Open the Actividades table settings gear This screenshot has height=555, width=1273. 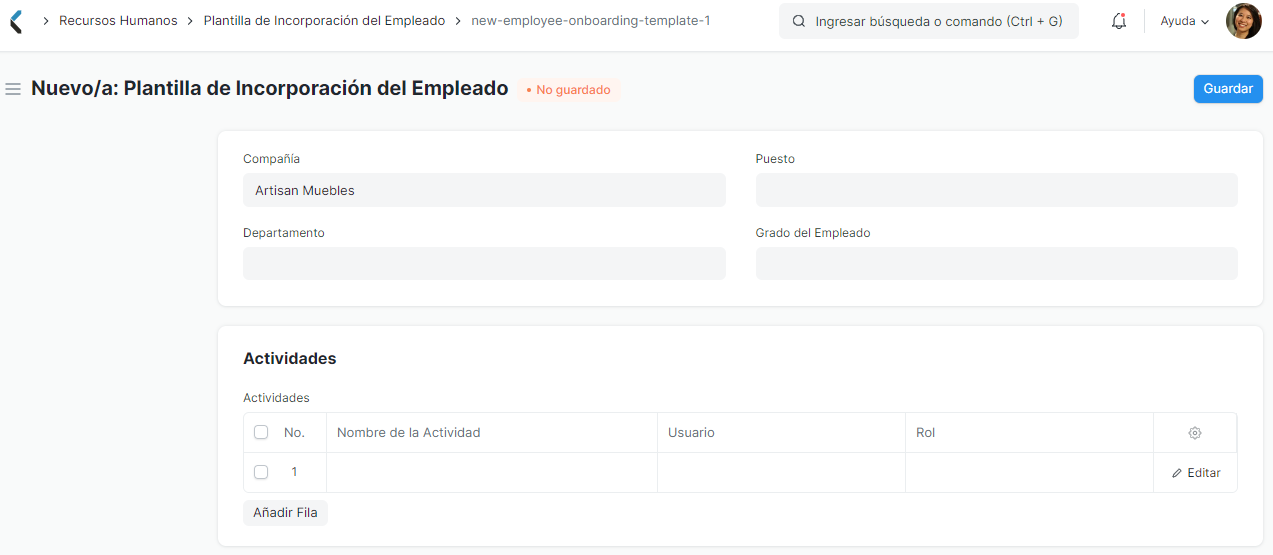pyautogui.click(x=1195, y=433)
